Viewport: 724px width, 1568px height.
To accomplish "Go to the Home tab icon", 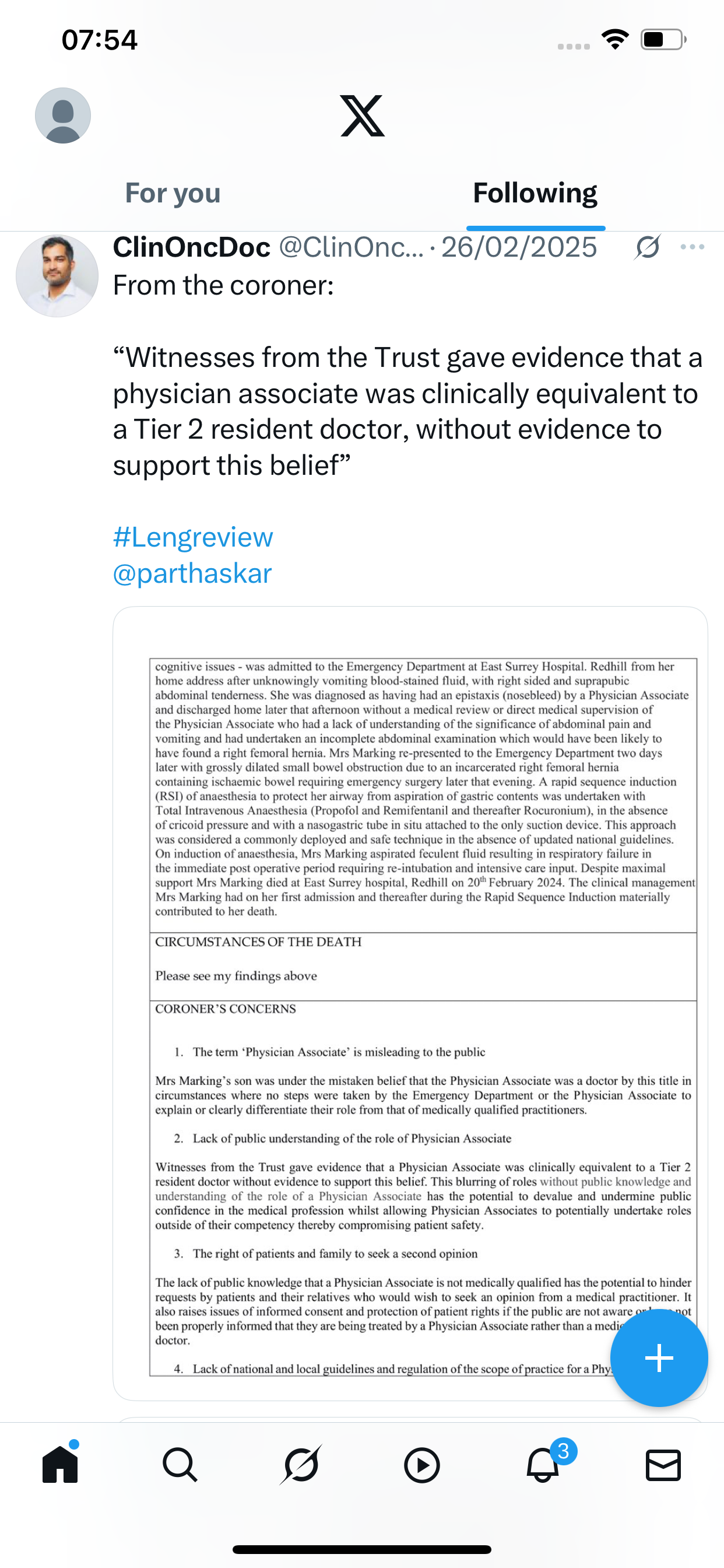I will [60, 1465].
